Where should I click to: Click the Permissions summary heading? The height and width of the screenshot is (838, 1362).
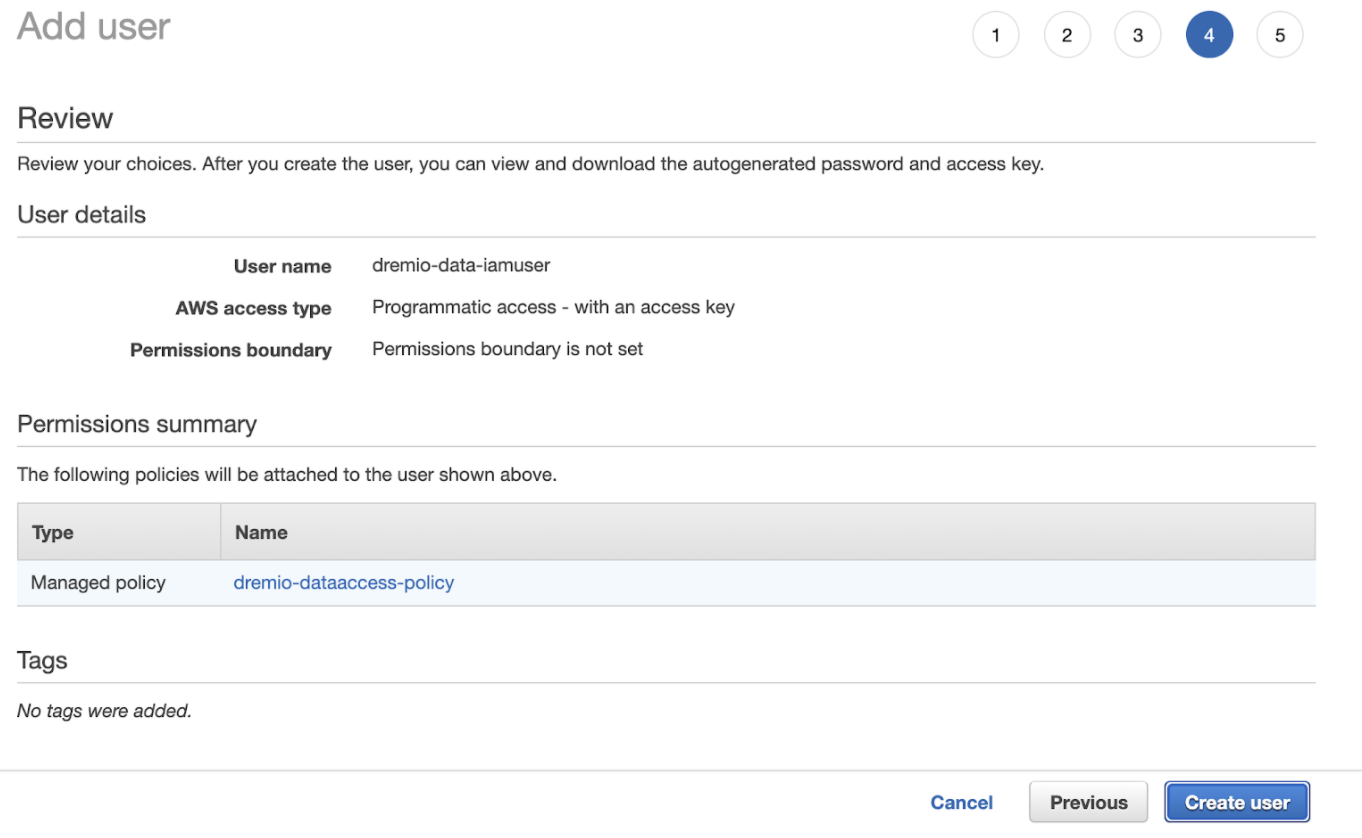(x=137, y=424)
